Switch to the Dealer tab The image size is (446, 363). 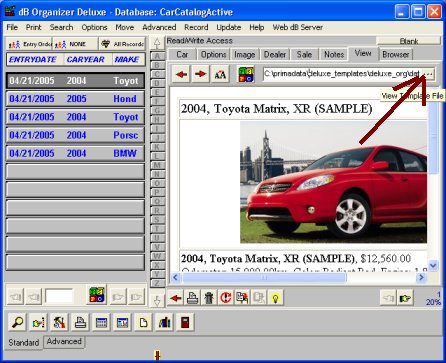coord(275,54)
